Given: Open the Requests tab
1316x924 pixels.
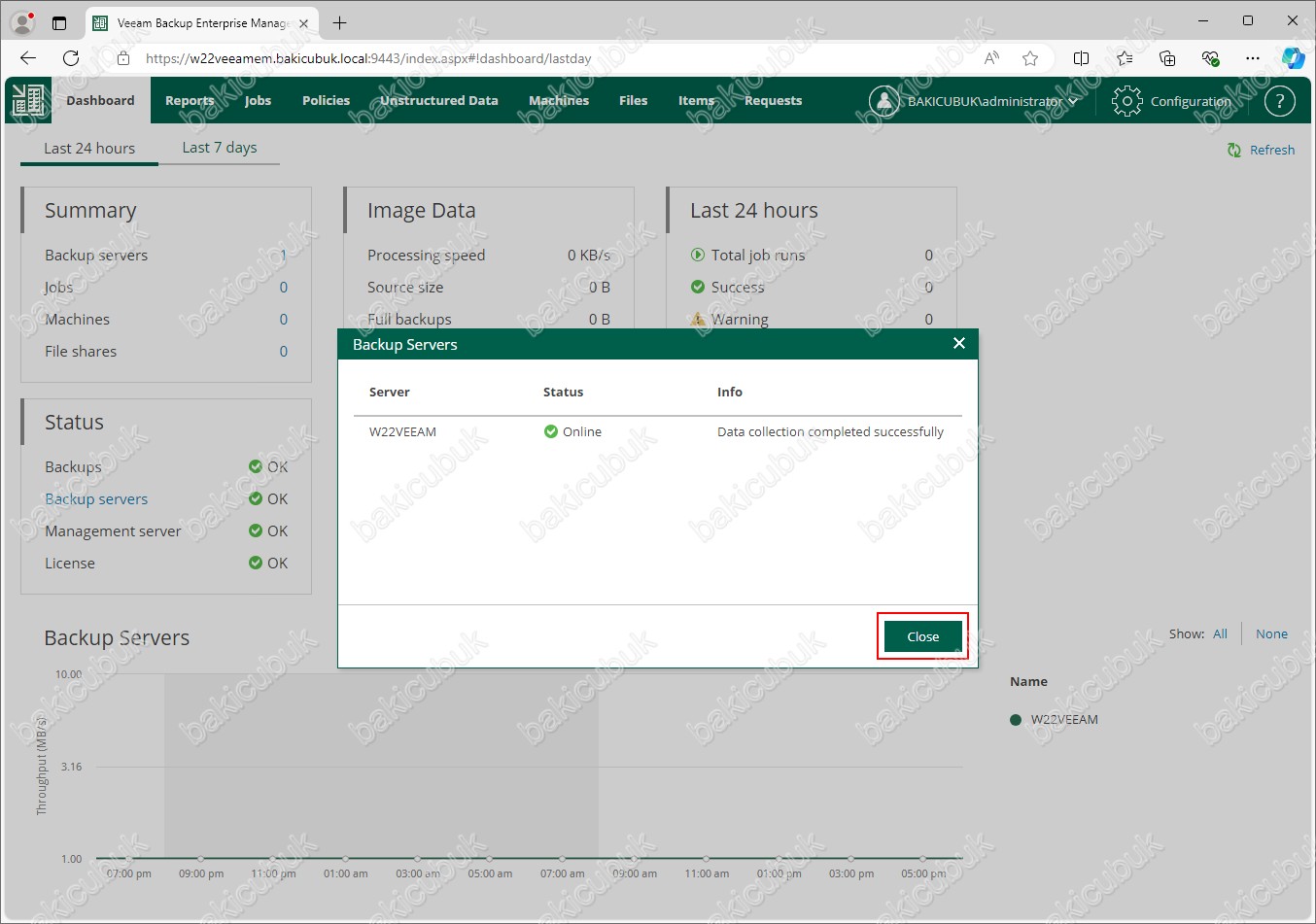Looking at the screenshot, I should click(x=773, y=100).
